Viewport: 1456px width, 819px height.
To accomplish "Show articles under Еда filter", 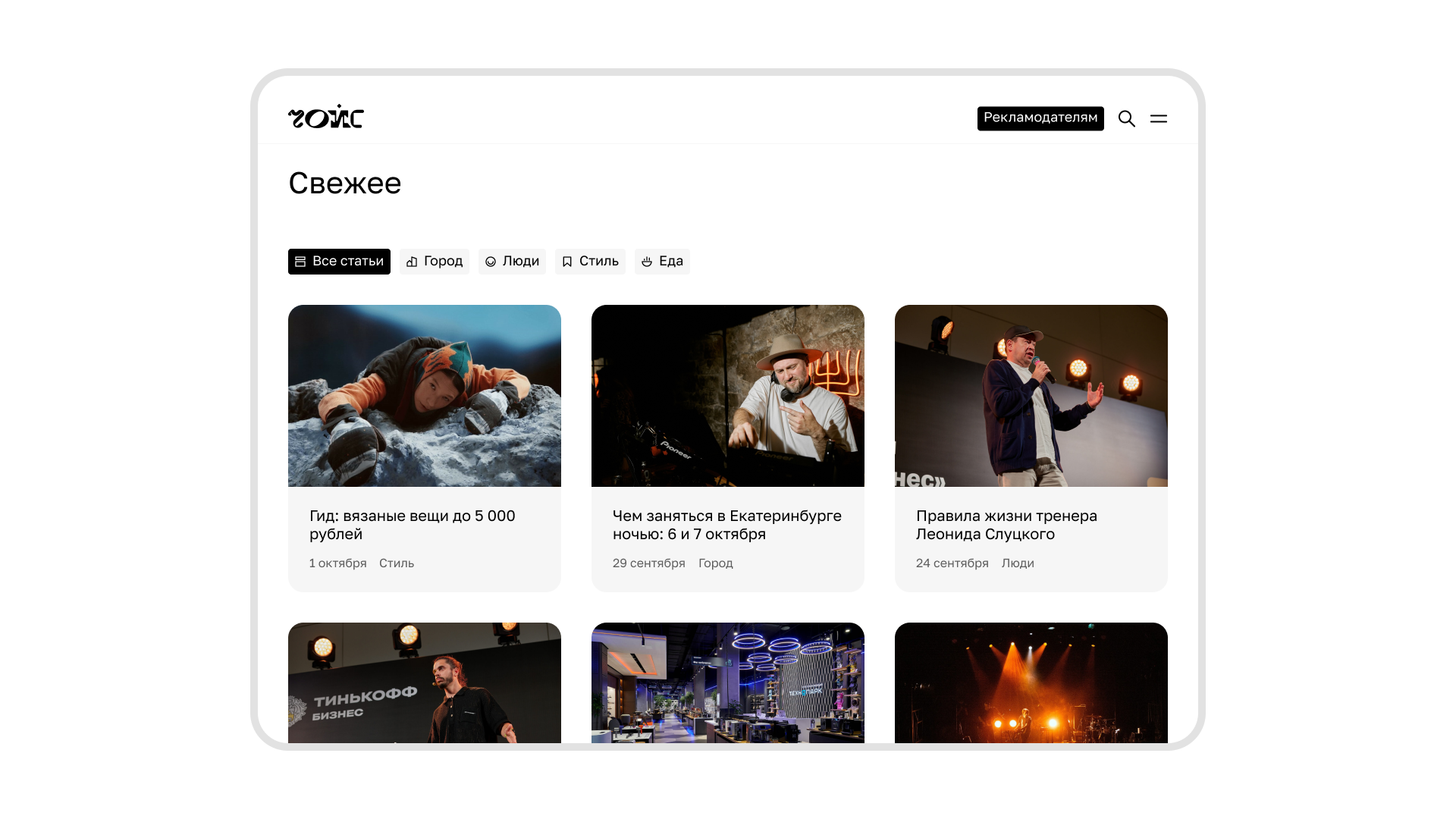I will pyautogui.click(x=662, y=262).
